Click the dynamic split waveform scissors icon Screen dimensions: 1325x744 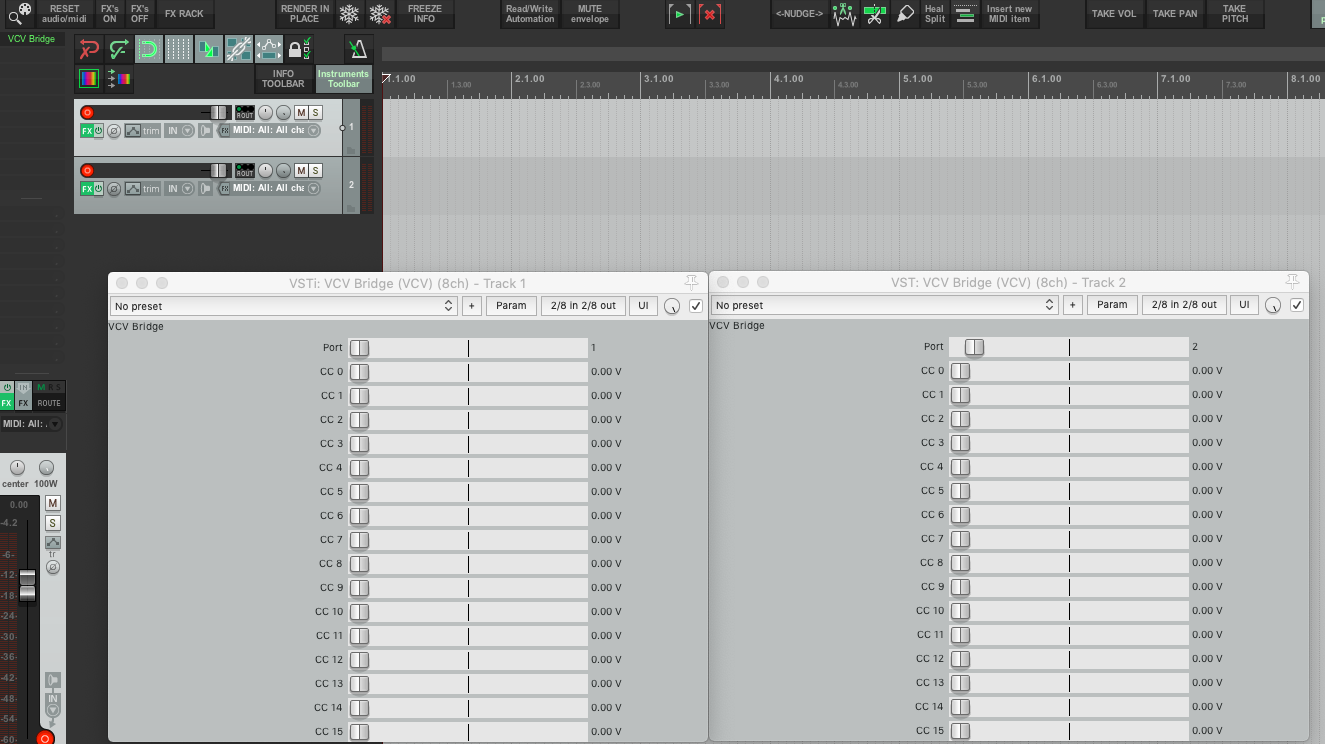click(x=844, y=14)
